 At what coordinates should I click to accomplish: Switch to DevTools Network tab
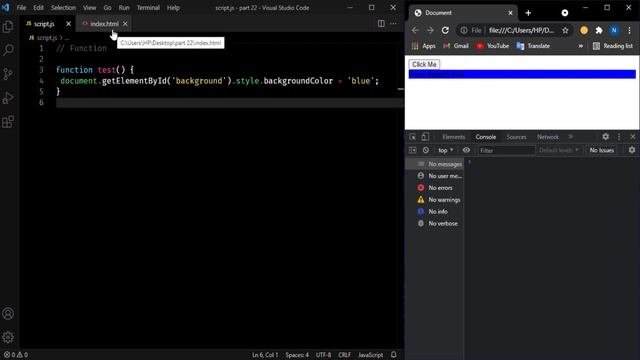pos(548,137)
